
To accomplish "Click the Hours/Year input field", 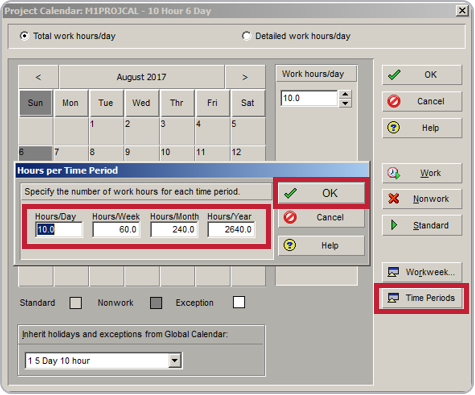I will click(x=231, y=230).
